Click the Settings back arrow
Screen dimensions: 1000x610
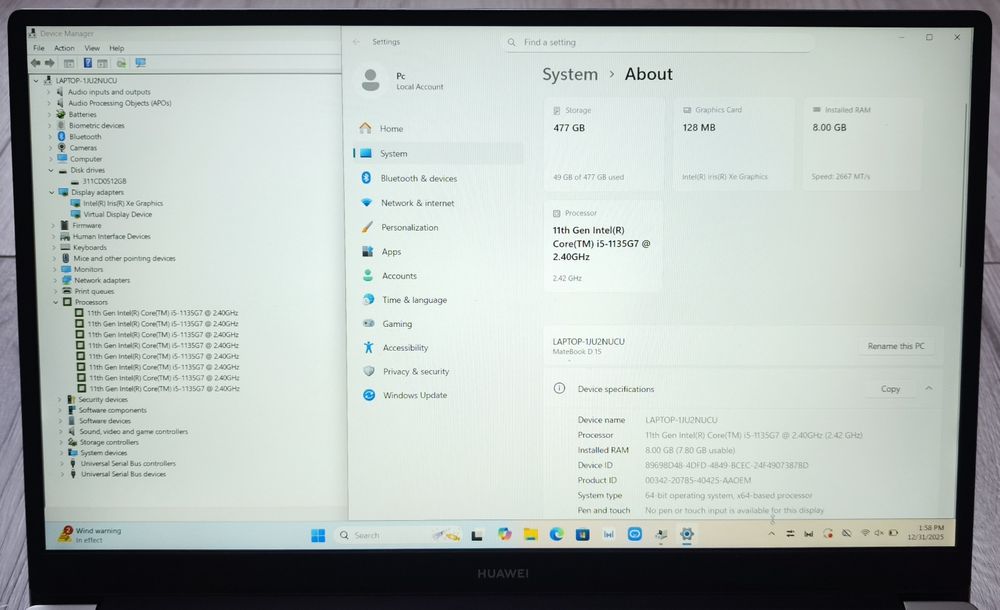click(357, 42)
